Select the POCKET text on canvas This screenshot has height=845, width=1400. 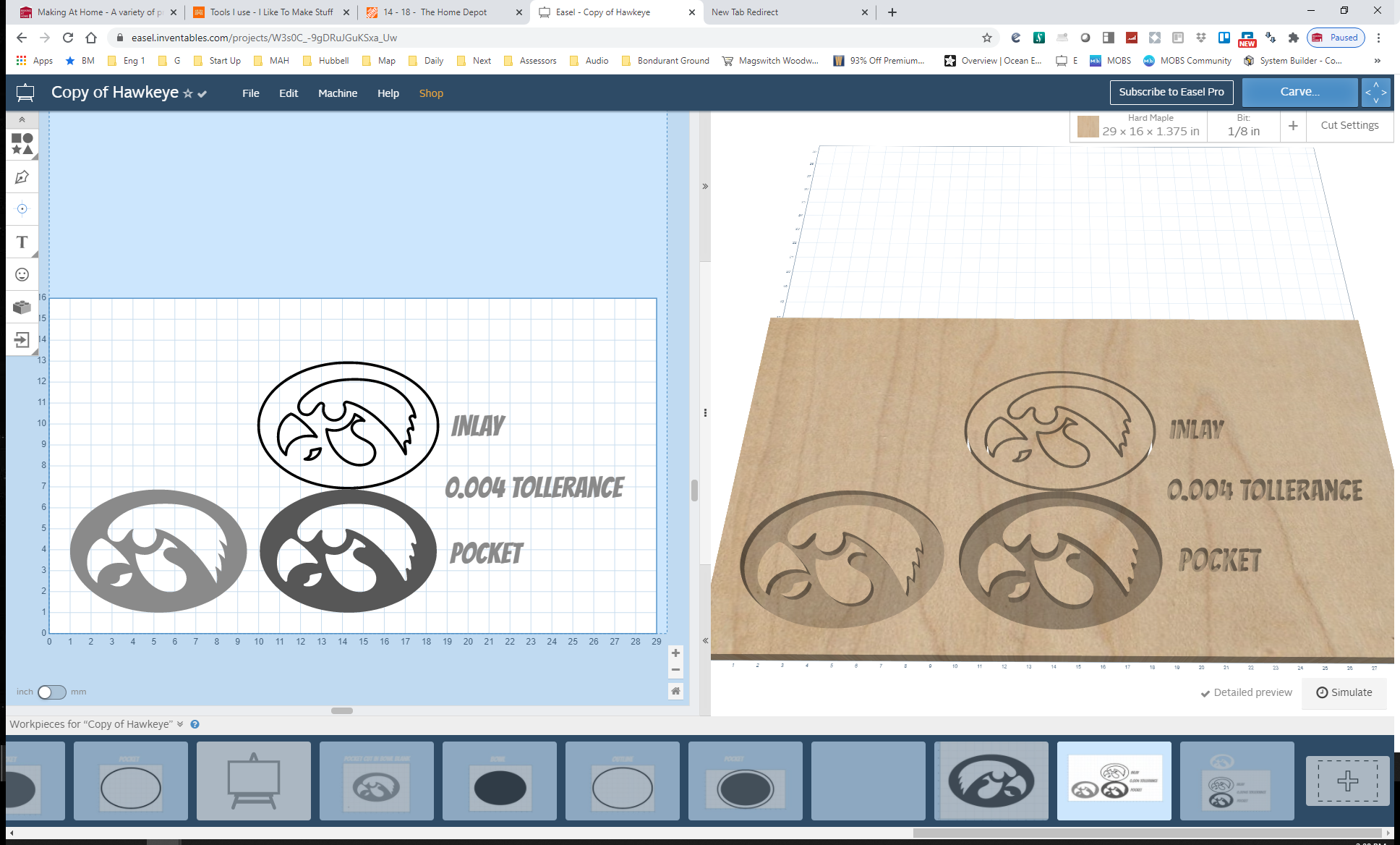487,553
